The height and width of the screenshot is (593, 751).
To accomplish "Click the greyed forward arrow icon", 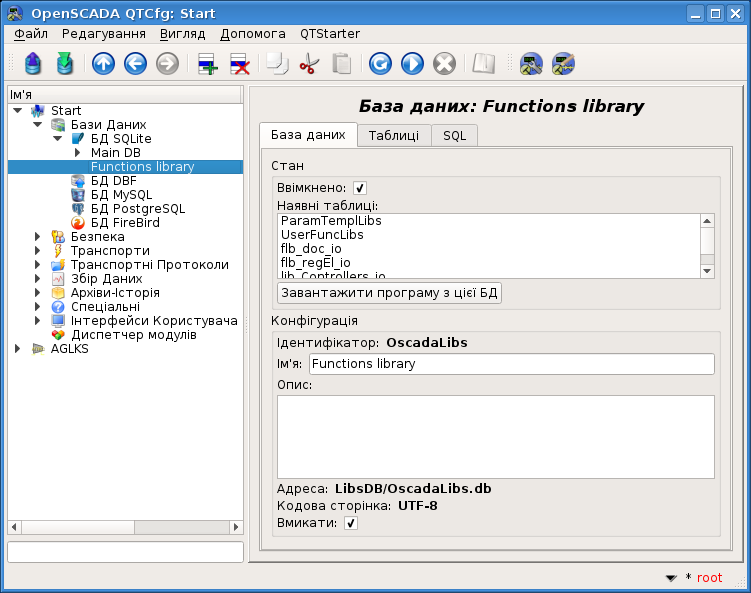I will pyautogui.click(x=167, y=64).
